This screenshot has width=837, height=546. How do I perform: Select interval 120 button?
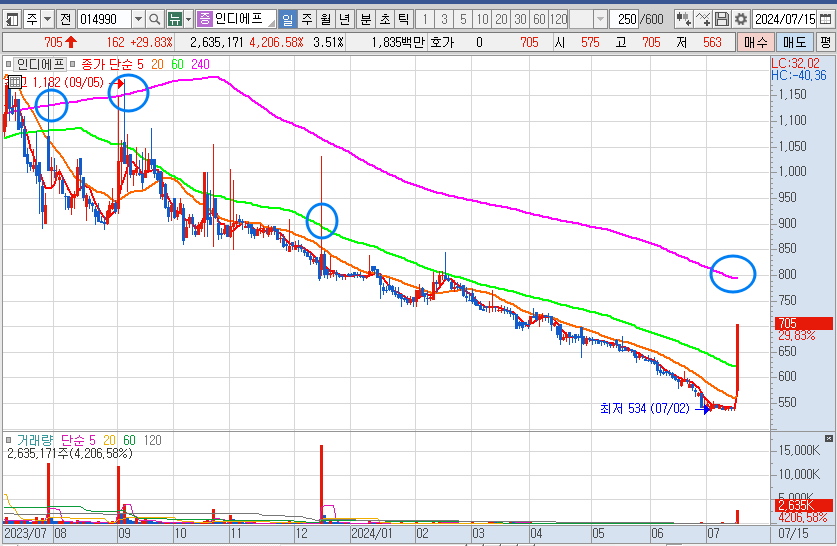[x=558, y=20]
